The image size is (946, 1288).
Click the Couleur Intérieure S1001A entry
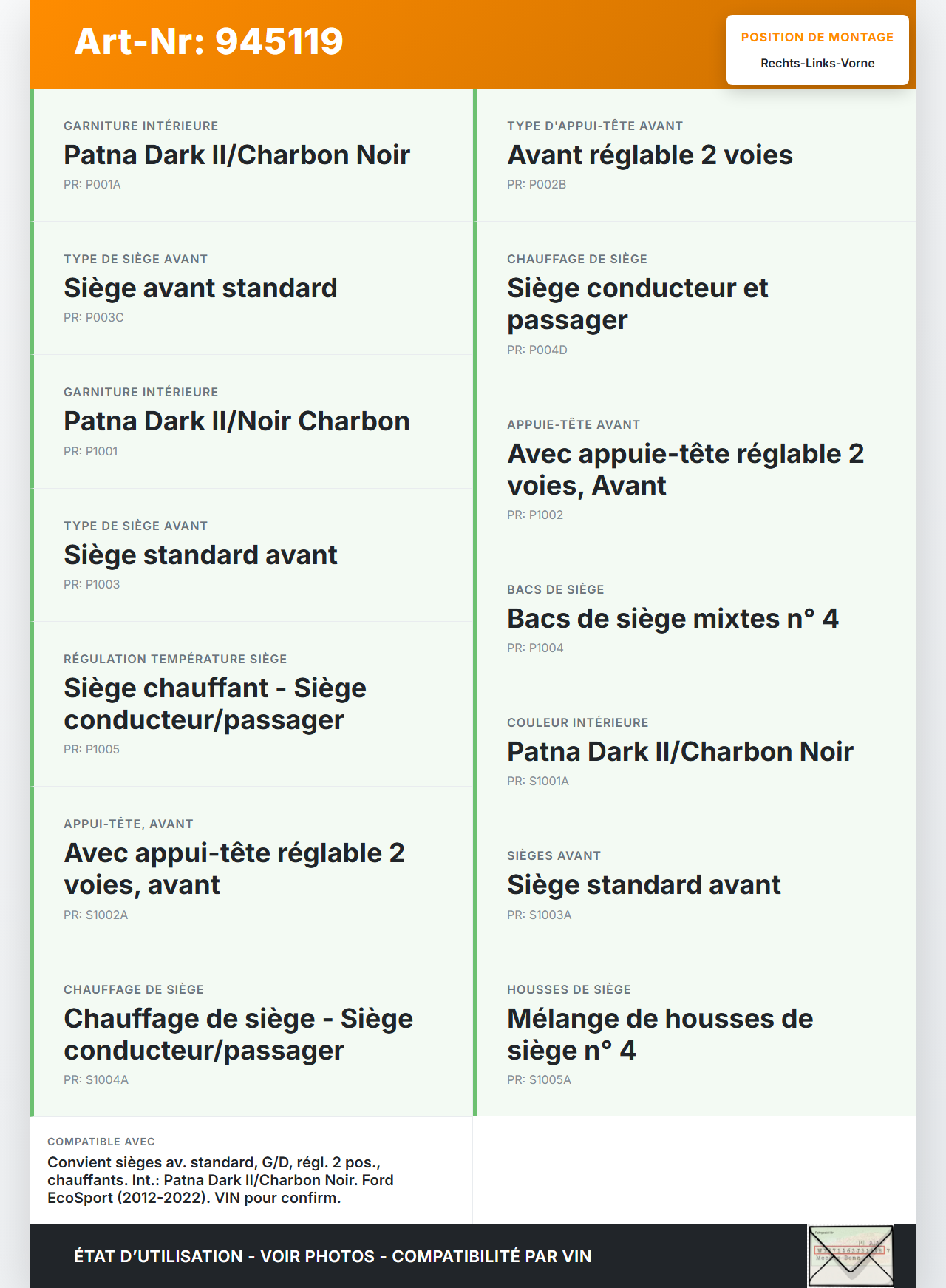695,751
